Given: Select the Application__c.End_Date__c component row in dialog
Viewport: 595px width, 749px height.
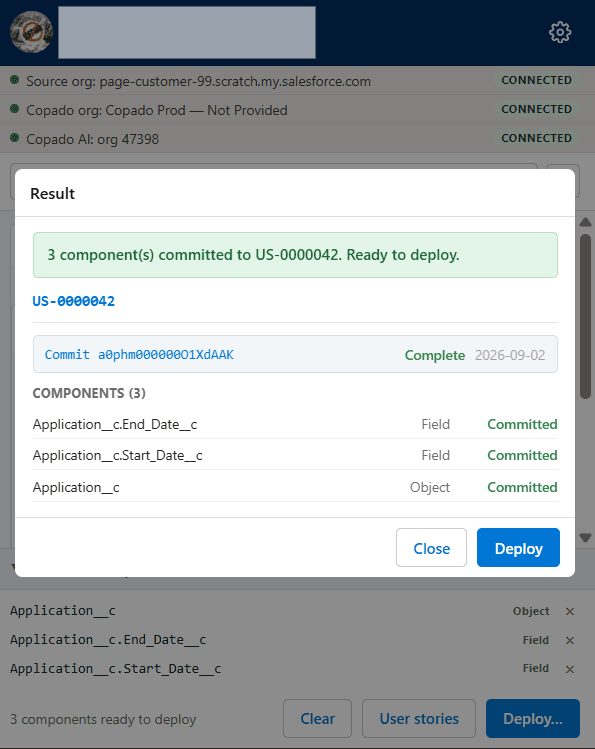Looking at the screenshot, I should [295, 424].
